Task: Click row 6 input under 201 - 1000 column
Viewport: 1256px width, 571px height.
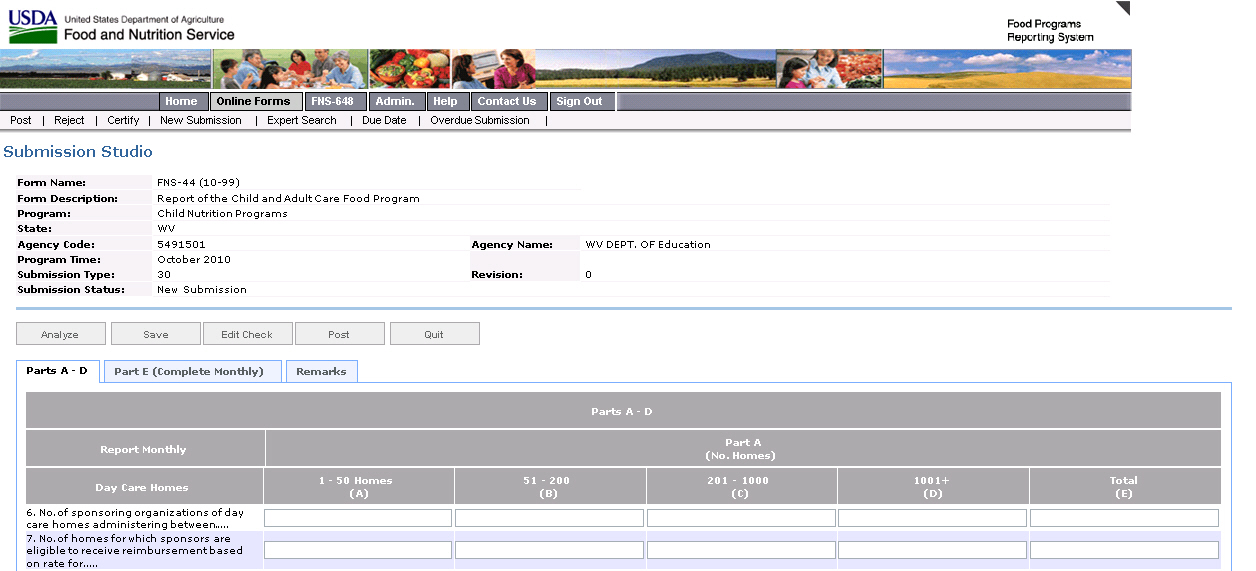Action: (741, 518)
